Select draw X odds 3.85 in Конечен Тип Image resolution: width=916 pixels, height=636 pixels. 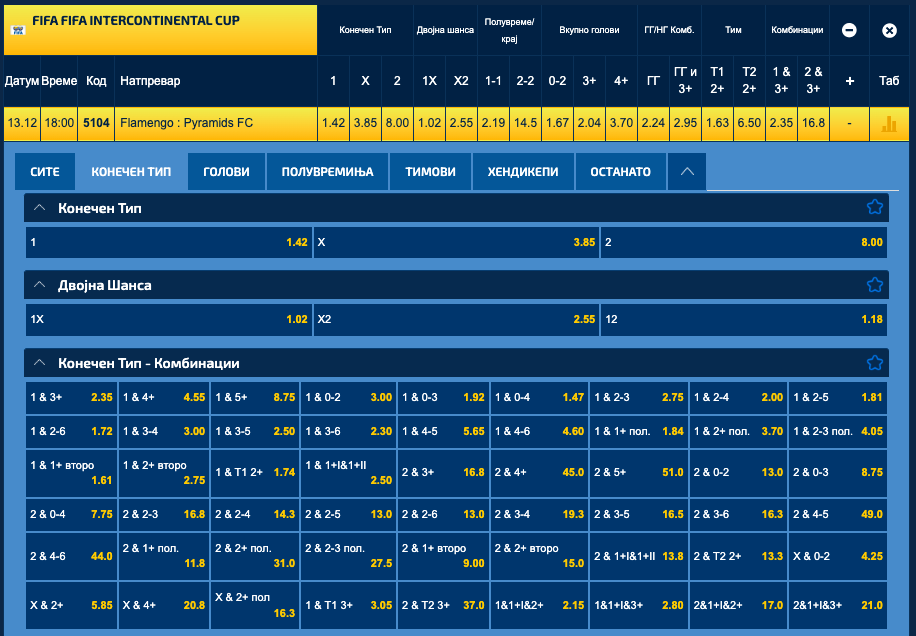456,242
